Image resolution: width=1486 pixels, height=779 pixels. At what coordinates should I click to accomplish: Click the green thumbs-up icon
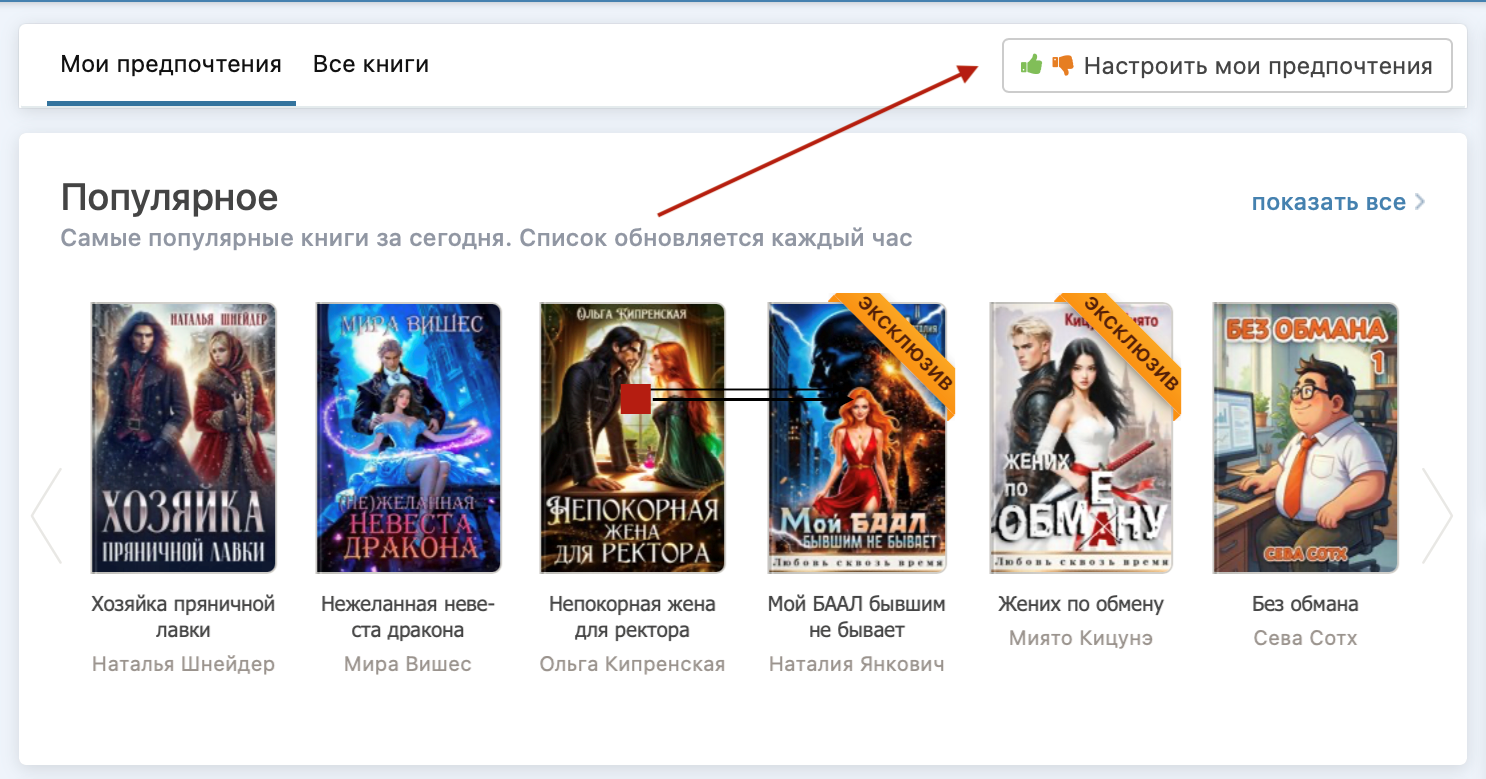pyautogui.click(x=1031, y=66)
